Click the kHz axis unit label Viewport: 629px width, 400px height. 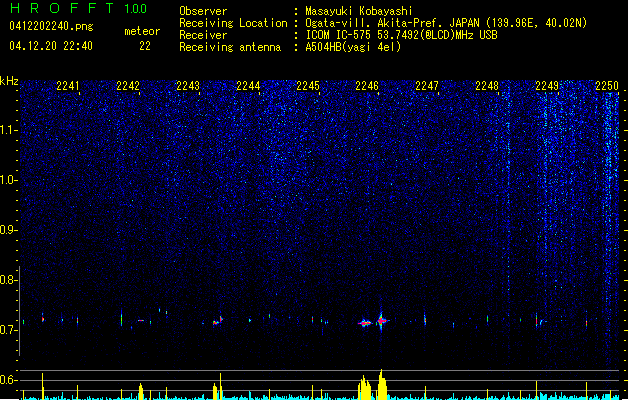tap(9, 81)
